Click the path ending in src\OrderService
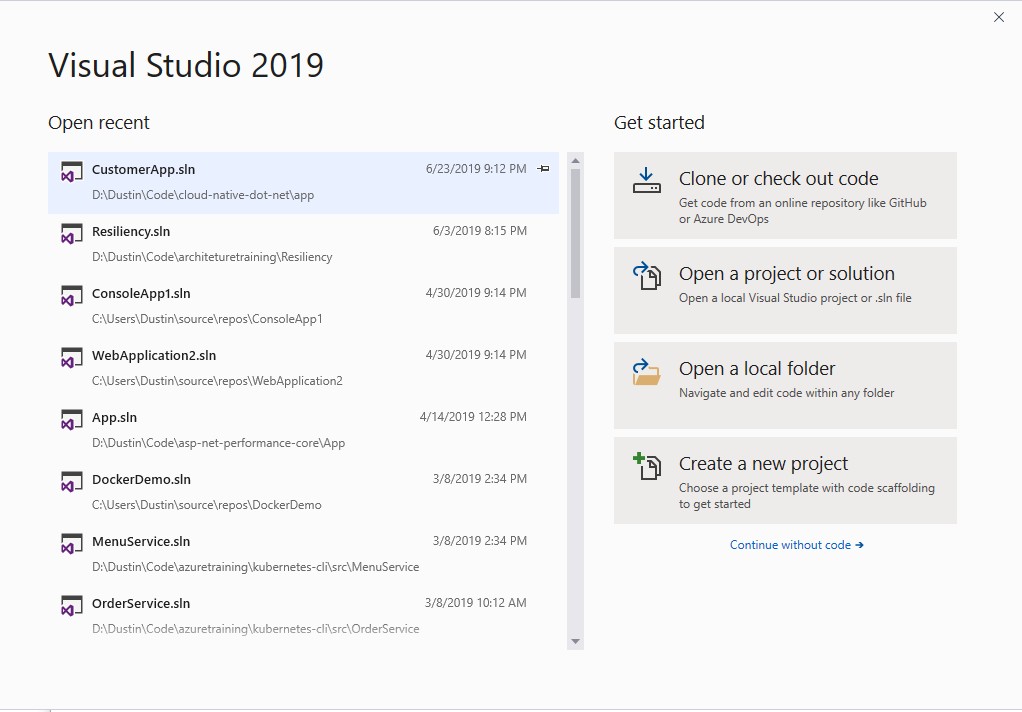Screen dimensions: 1022x712 (256, 629)
